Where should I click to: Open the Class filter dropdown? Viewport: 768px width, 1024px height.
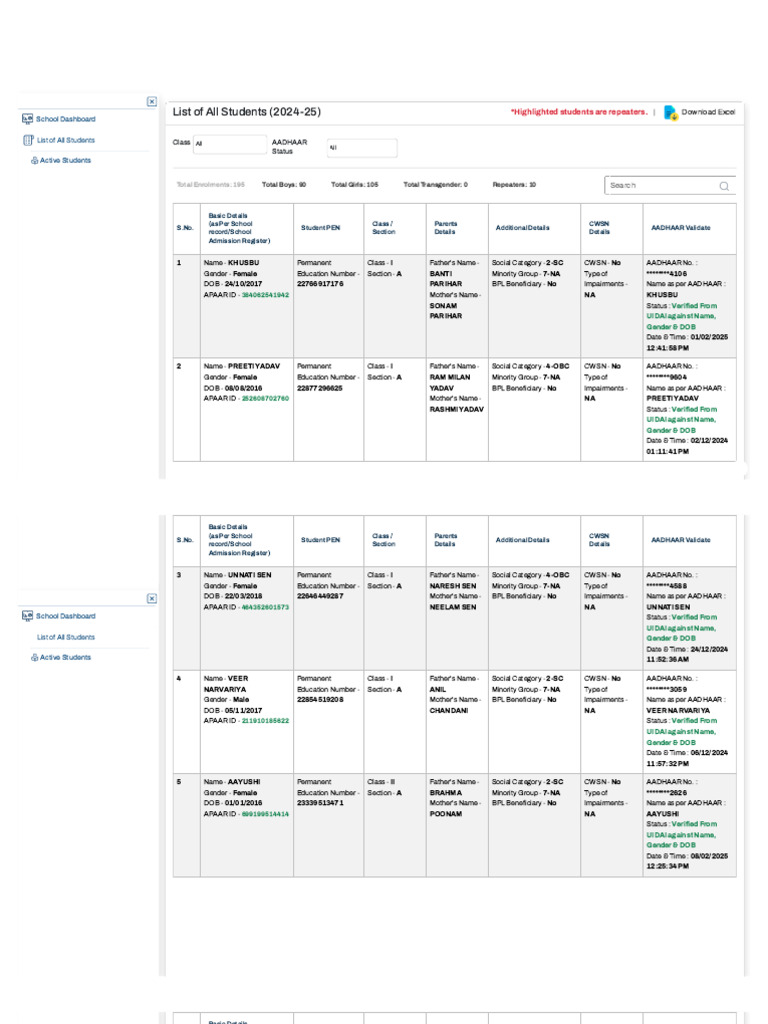[229, 143]
